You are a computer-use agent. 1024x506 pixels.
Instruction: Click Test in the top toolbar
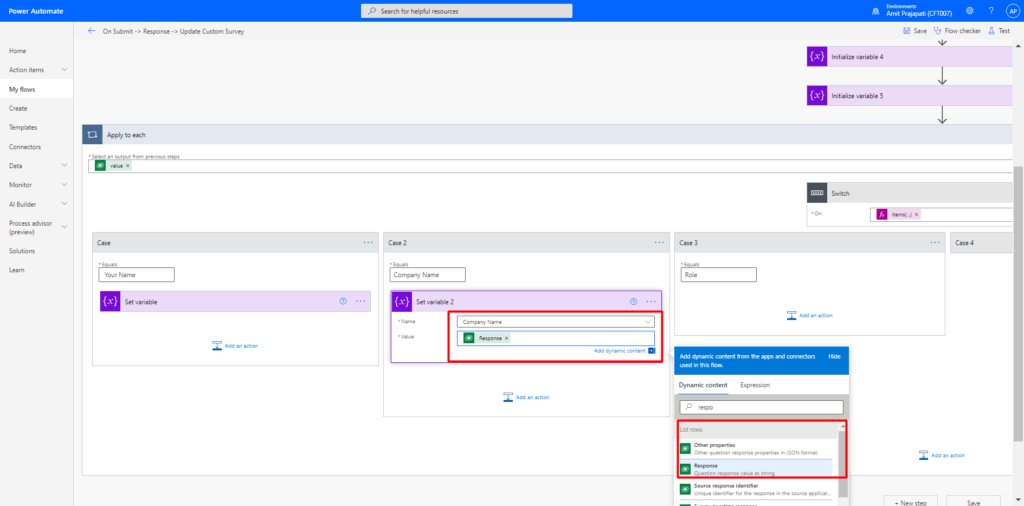point(999,31)
